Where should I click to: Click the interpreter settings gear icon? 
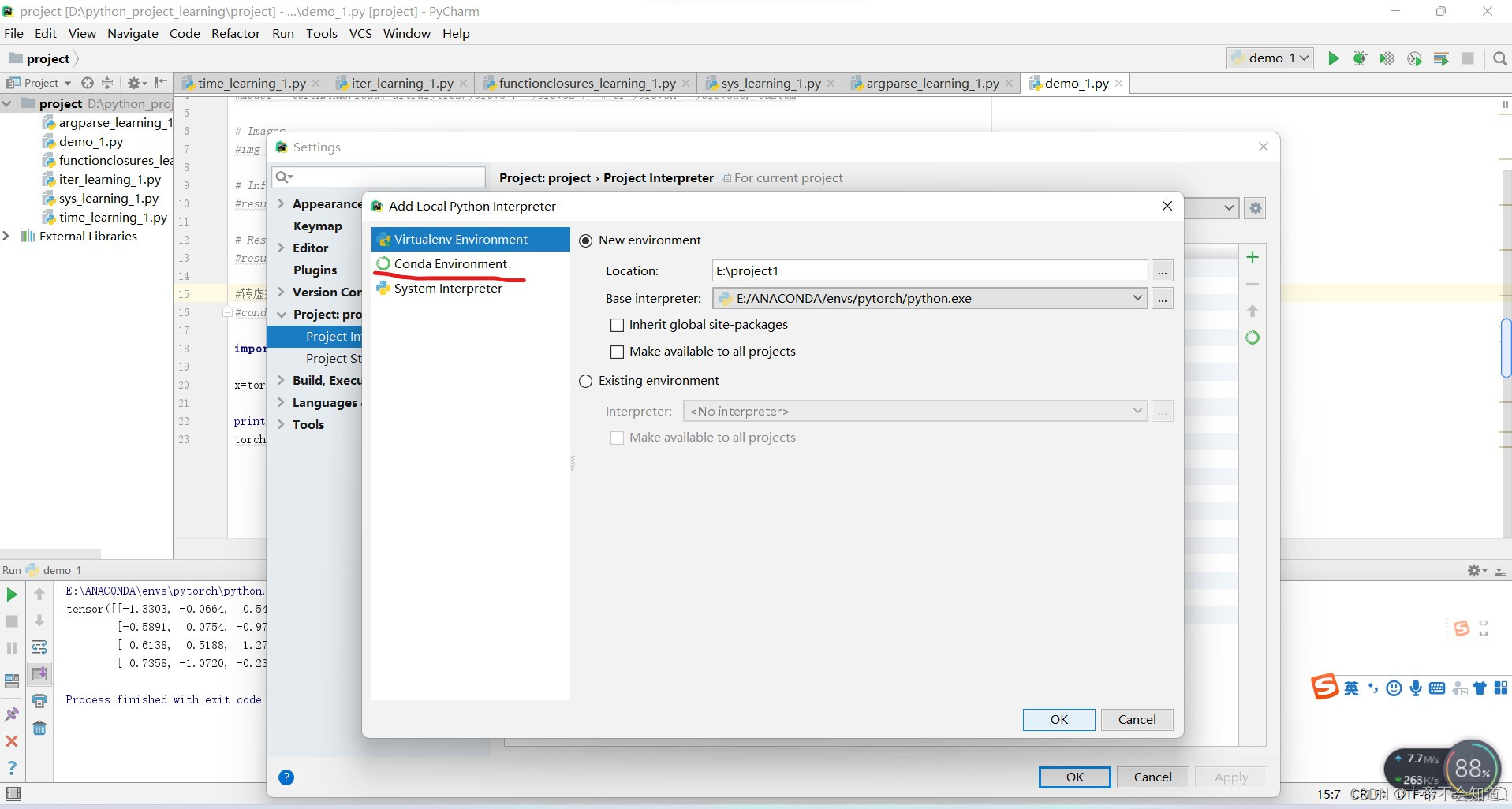click(1256, 208)
